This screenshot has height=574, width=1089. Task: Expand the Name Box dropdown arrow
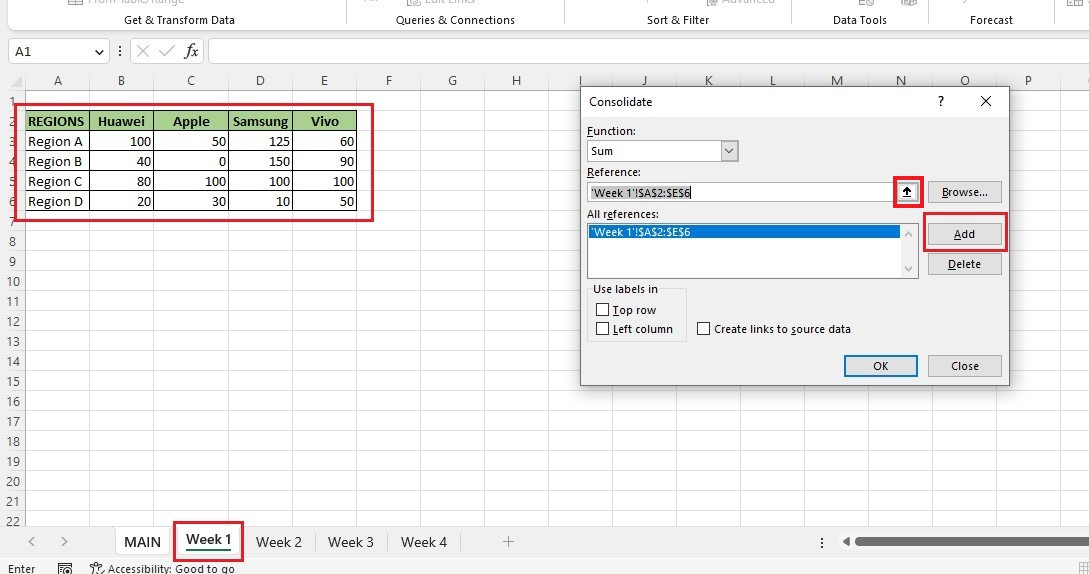(x=99, y=51)
